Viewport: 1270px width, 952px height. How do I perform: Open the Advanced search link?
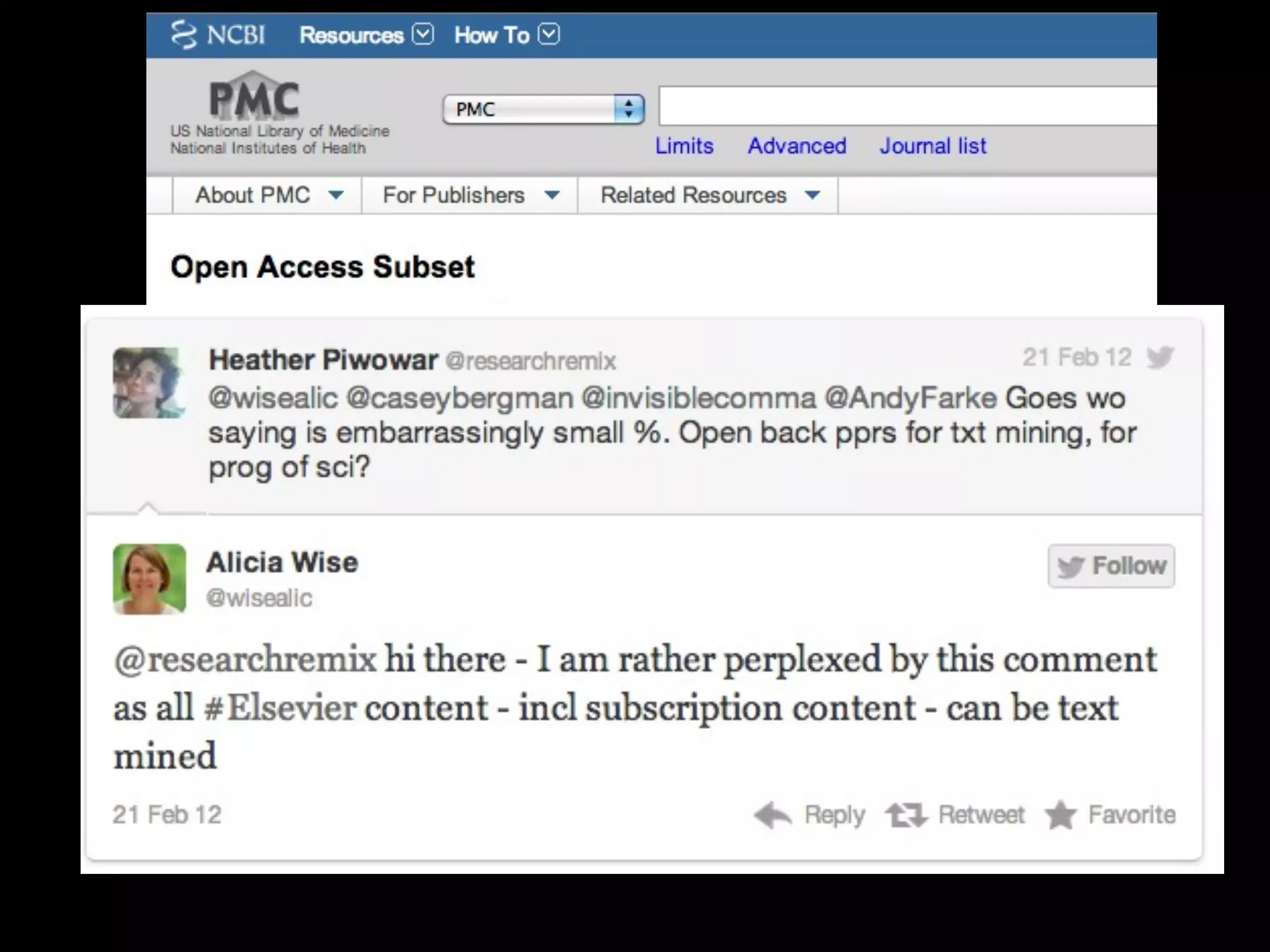[x=797, y=146]
